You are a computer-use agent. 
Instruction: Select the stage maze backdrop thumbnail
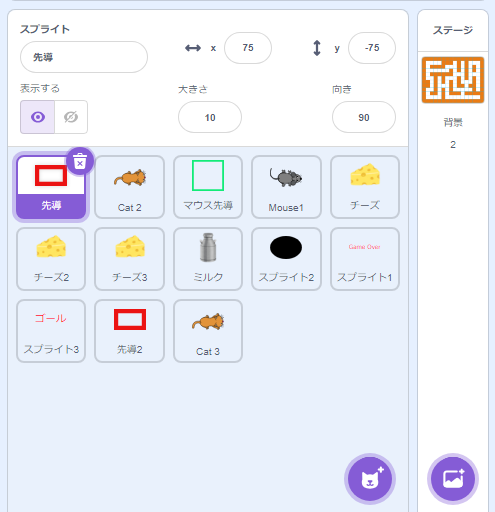tap(453, 80)
